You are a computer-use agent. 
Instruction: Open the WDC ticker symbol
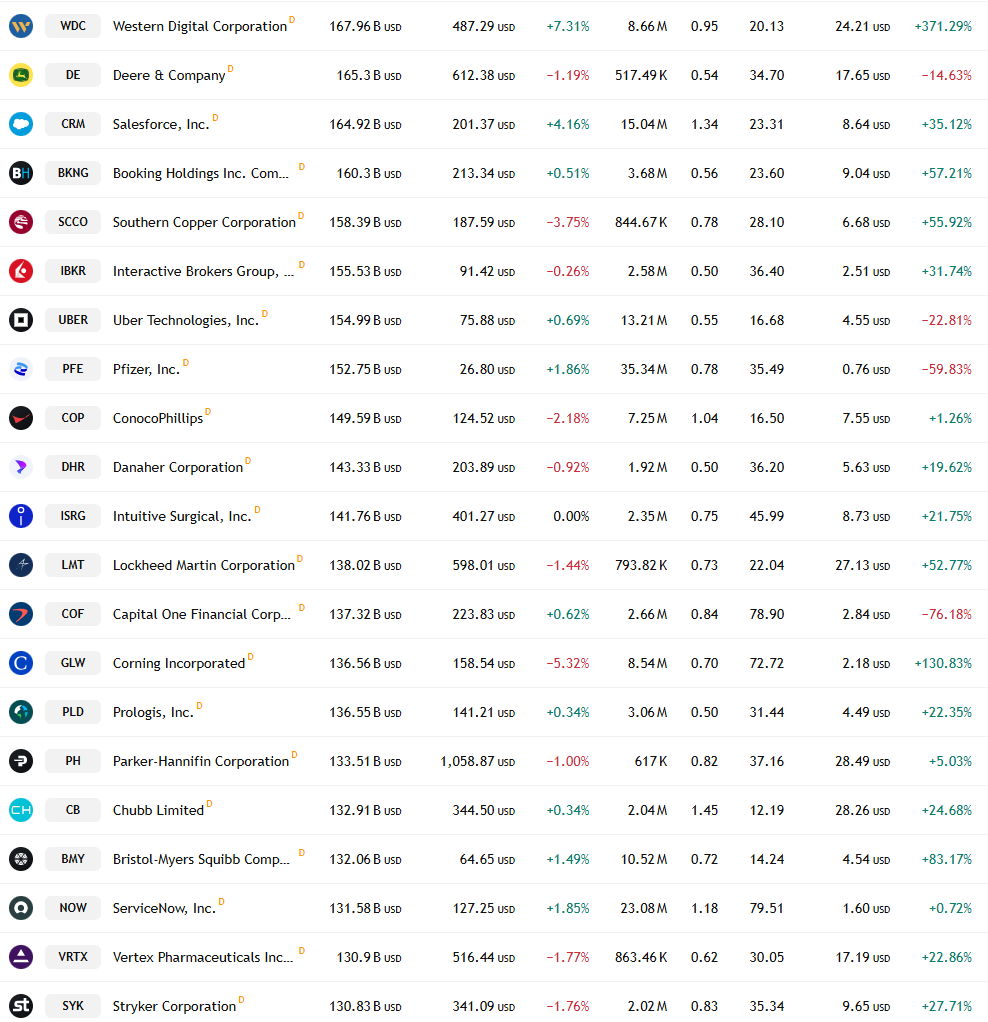pos(73,26)
